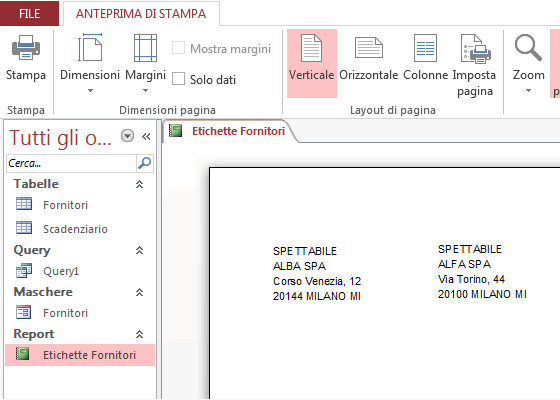Collapse the Tabelle group
The width and height of the screenshot is (560, 400).
(x=139, y=184)
